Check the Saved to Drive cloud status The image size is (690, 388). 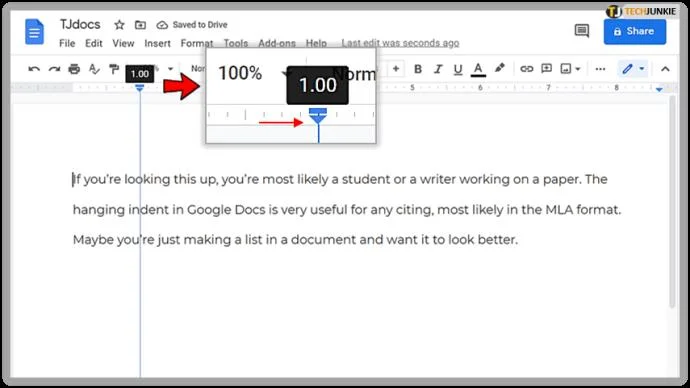coord(192,25)
